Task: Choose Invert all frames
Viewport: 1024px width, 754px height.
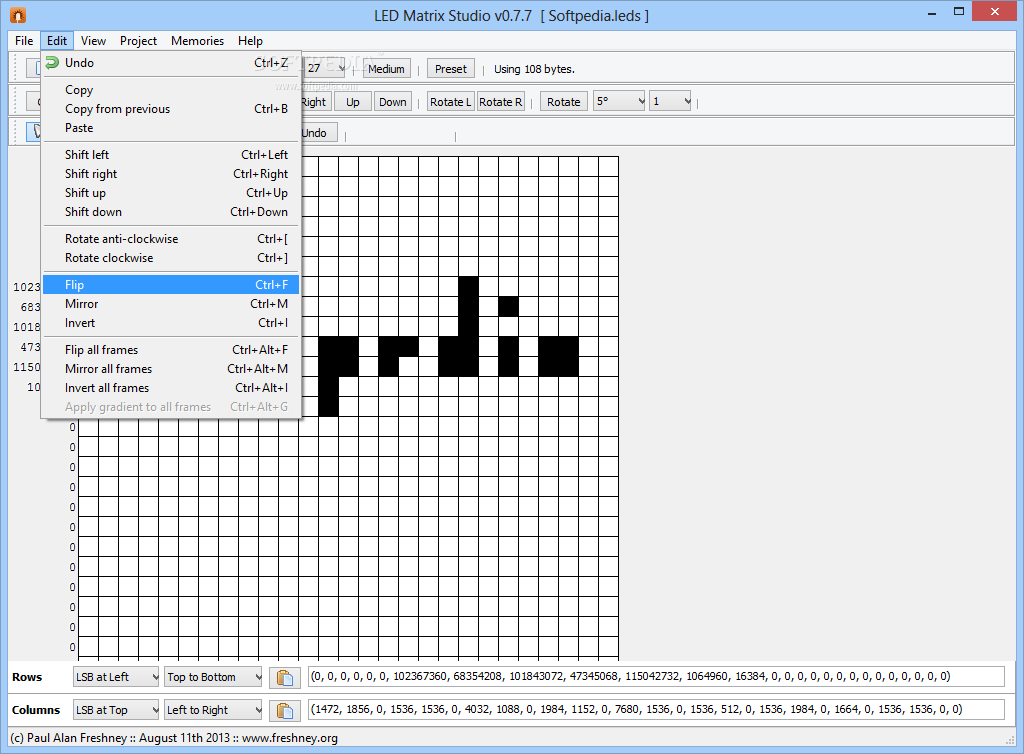Action: 171,388
